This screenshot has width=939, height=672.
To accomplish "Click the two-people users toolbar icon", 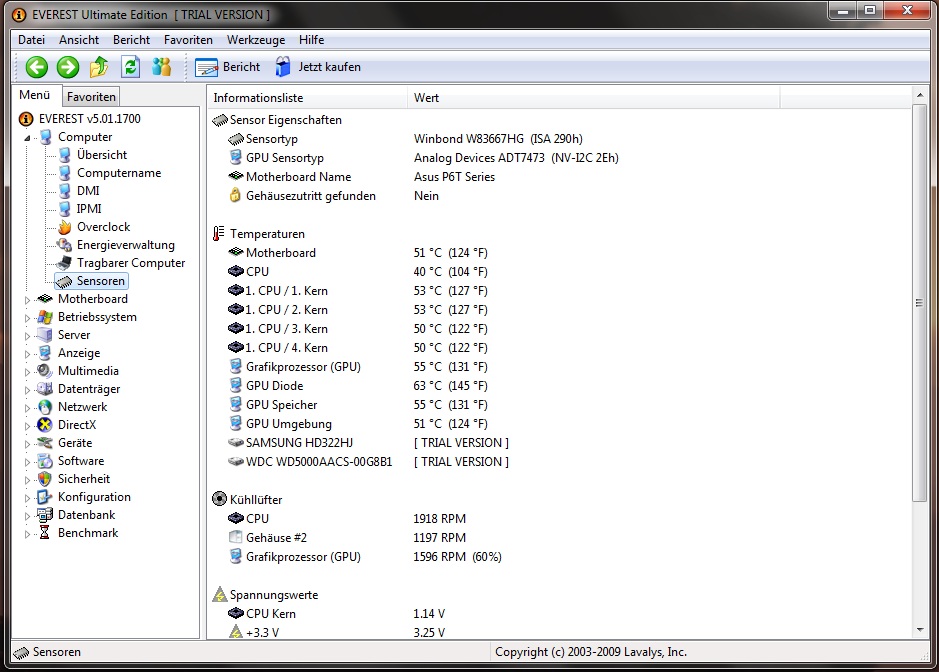I will (x=162, y=67).
